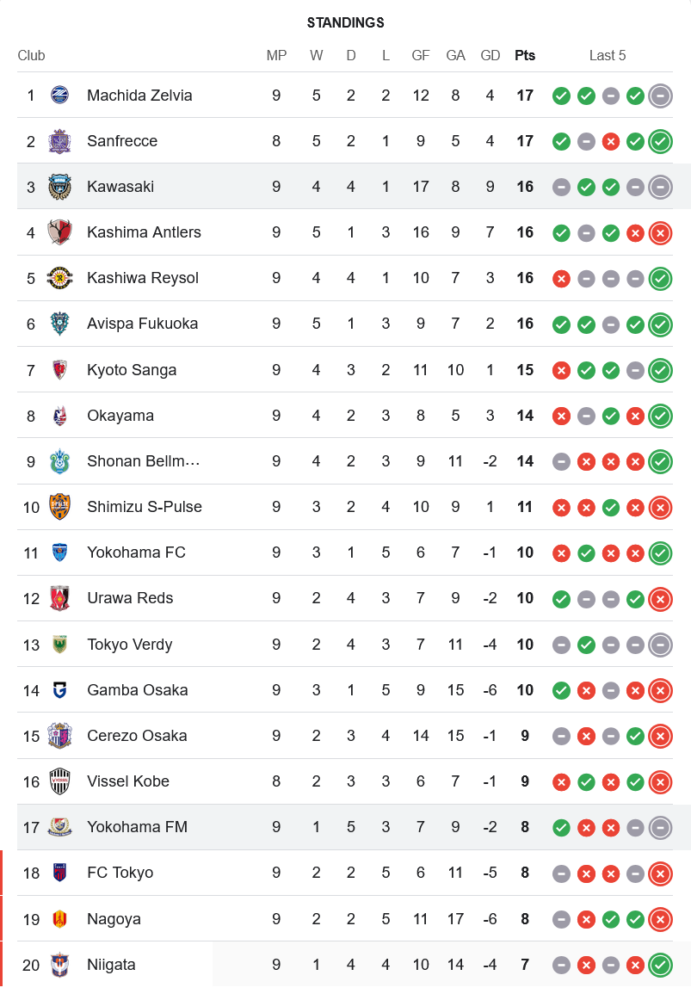Click Niigata's latest win result icon

[660, 965]
